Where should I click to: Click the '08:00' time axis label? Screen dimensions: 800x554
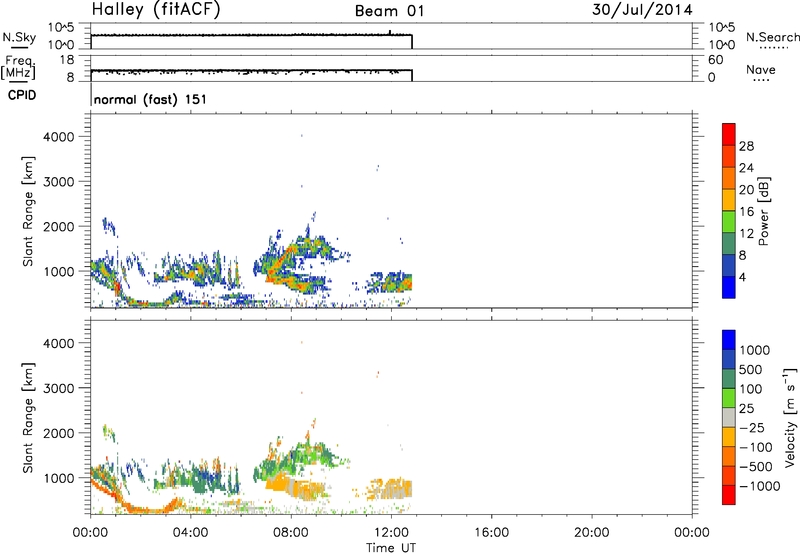pyautogui.click(x=291, y=533)
